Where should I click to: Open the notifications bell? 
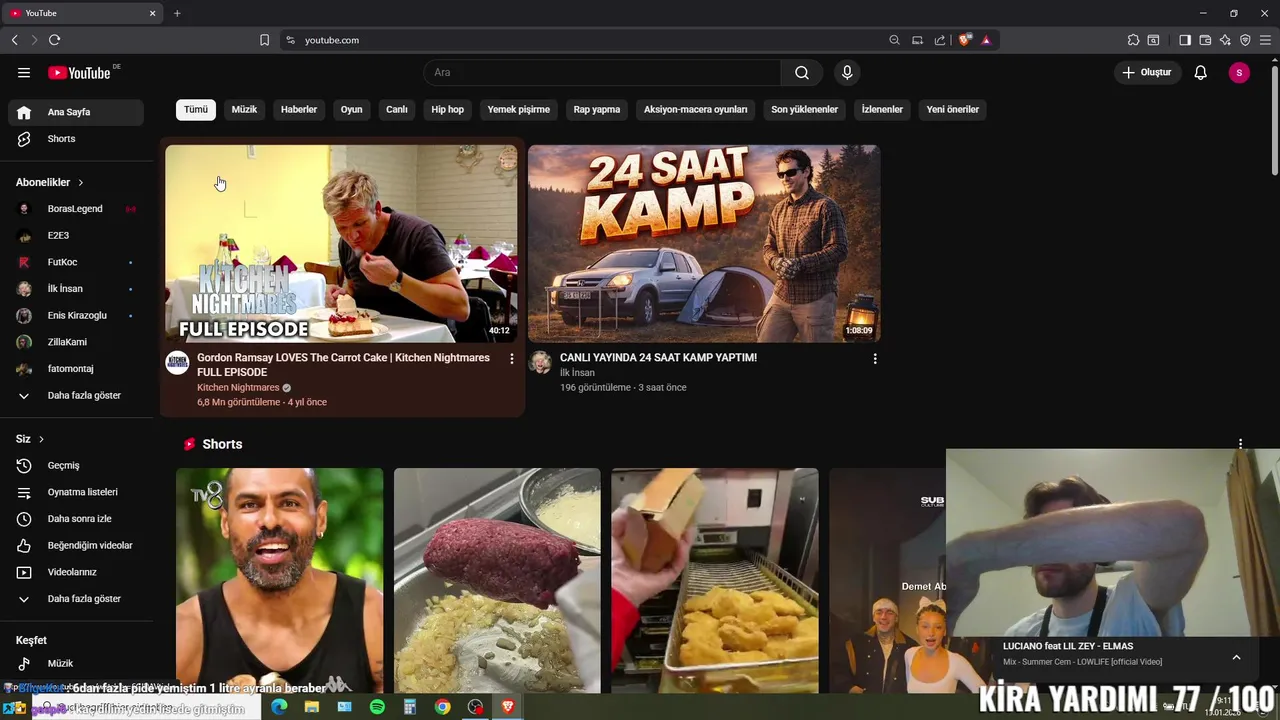(1201, 72)
